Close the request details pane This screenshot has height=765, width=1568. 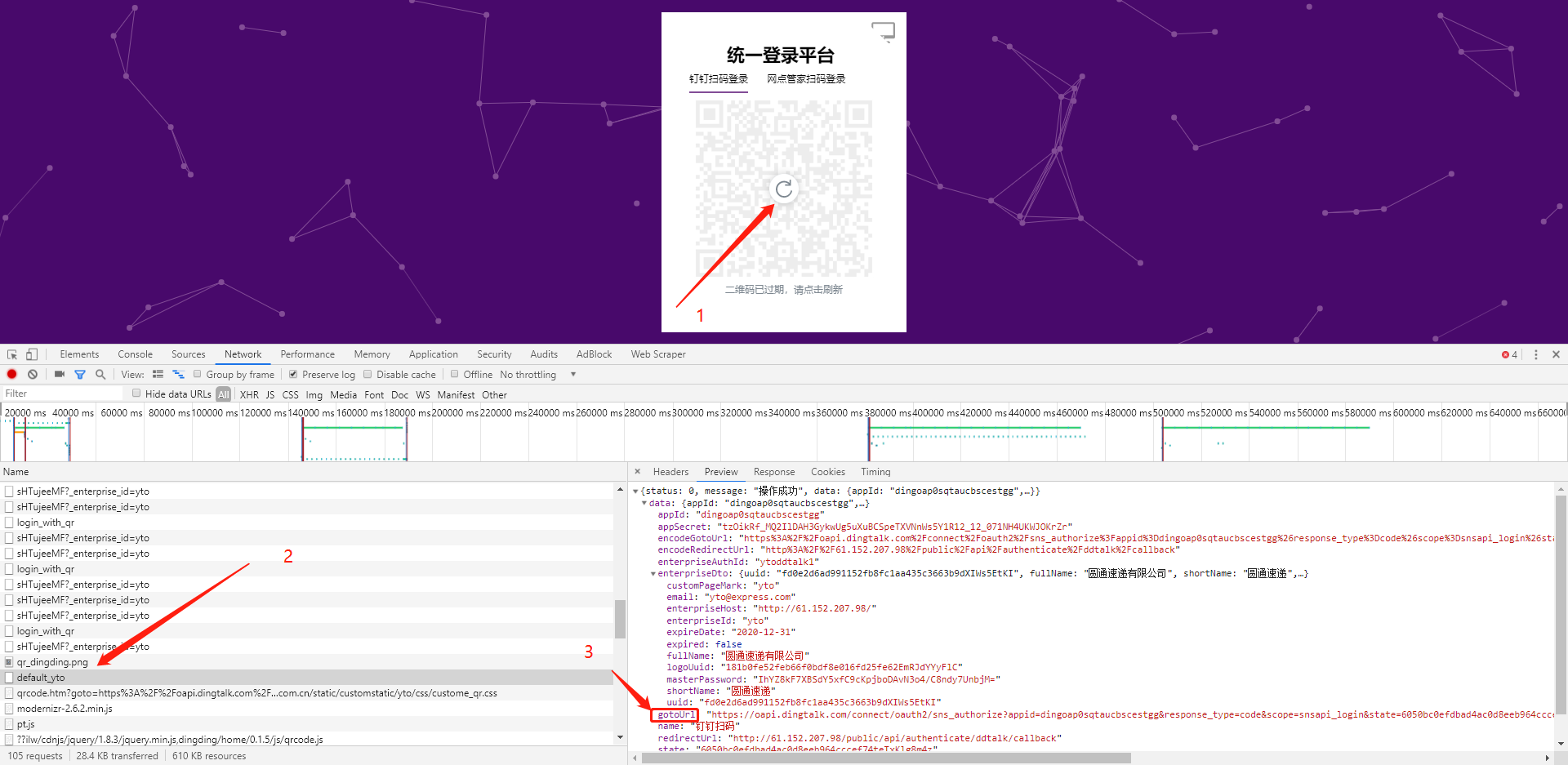pyautogui.click(x=638, y=471)
